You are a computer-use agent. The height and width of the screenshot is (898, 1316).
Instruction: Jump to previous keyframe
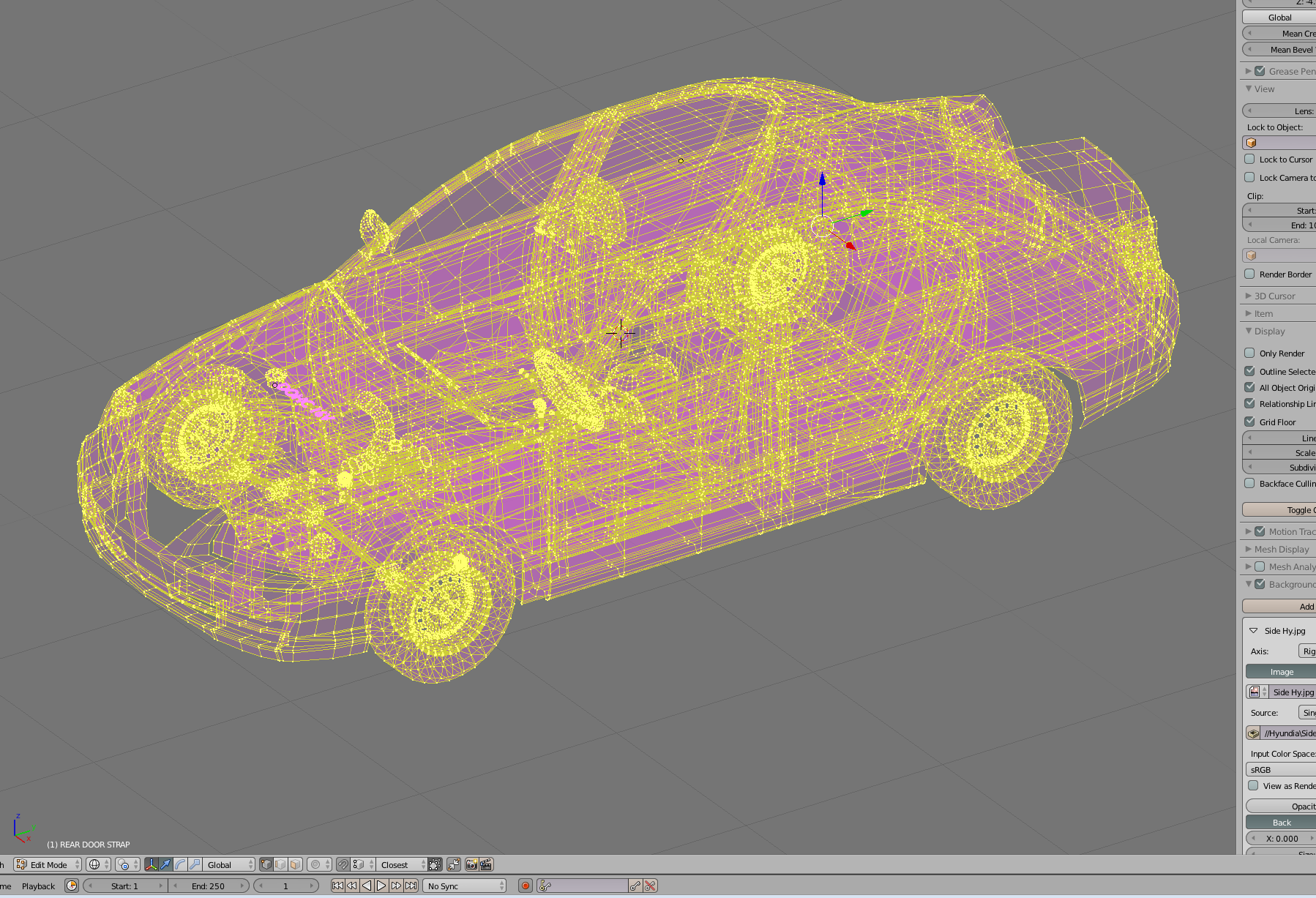[x=352, y=886]
